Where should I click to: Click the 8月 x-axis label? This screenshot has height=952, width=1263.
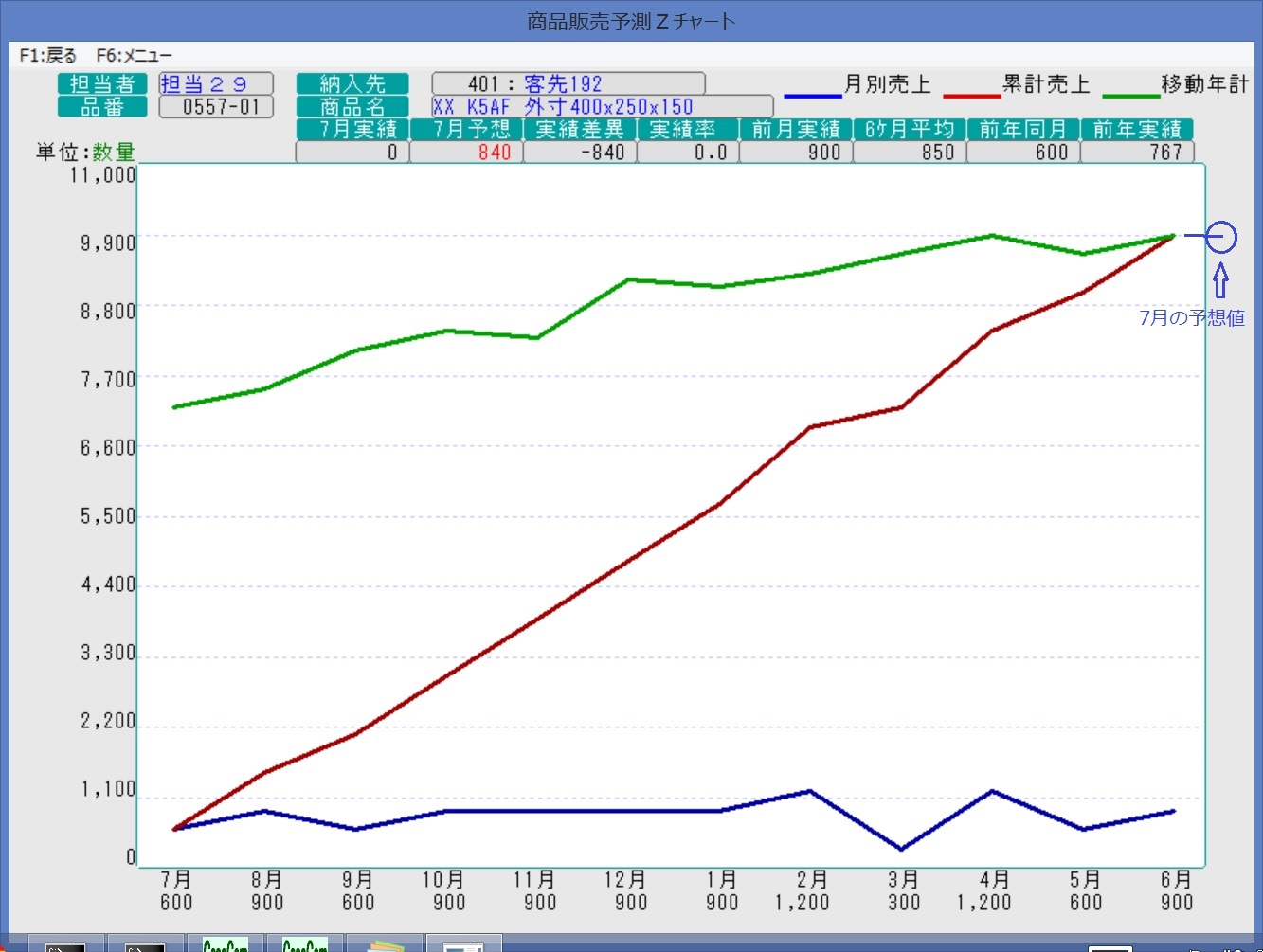tap(267, 880)
